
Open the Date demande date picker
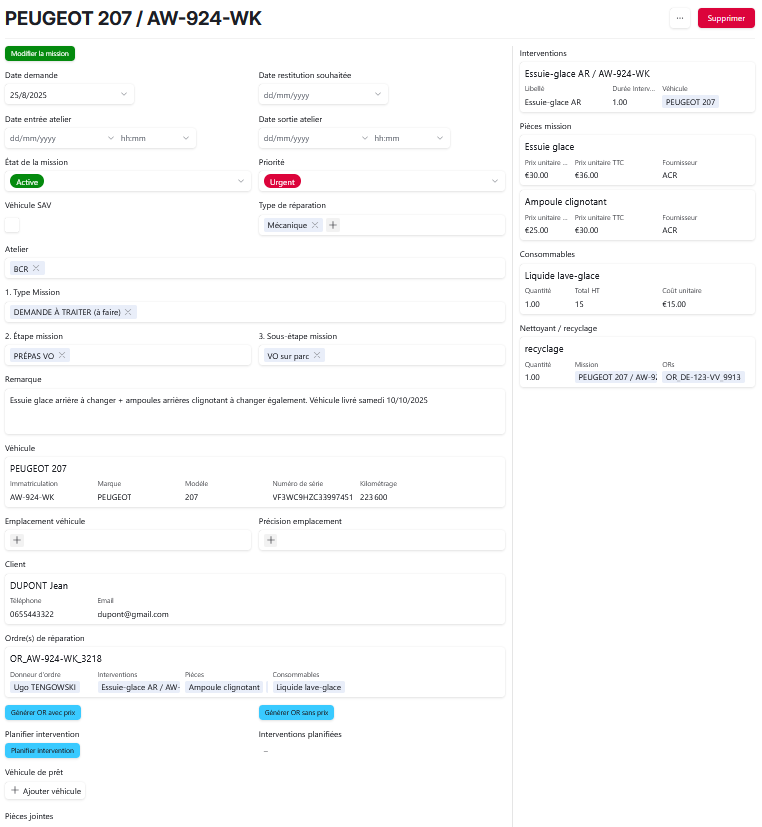click(x=124, y=94)
